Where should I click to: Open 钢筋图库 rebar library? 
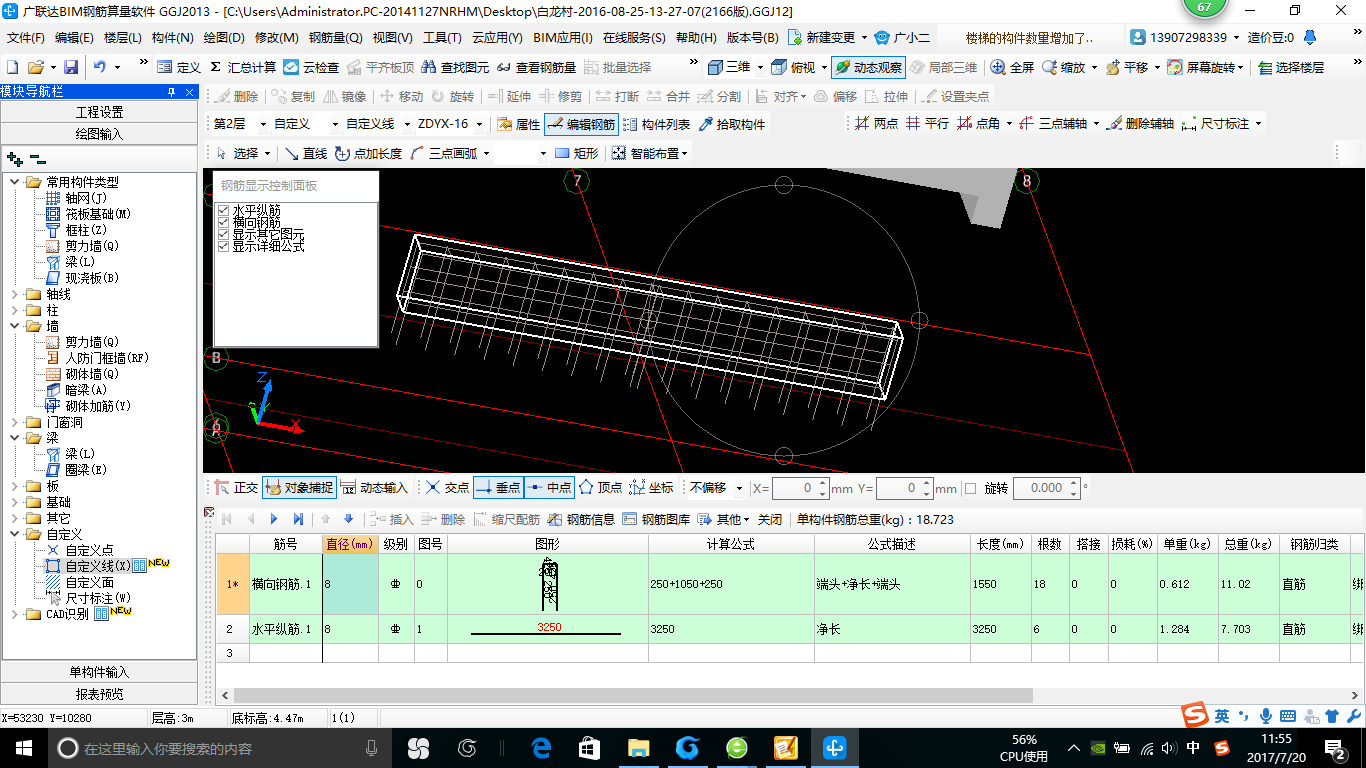point(656,519)
